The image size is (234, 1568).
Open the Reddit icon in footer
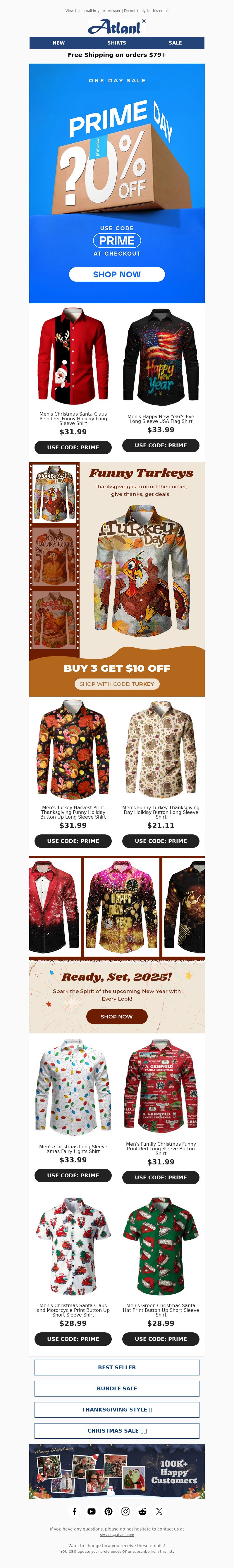(142, 1511)
